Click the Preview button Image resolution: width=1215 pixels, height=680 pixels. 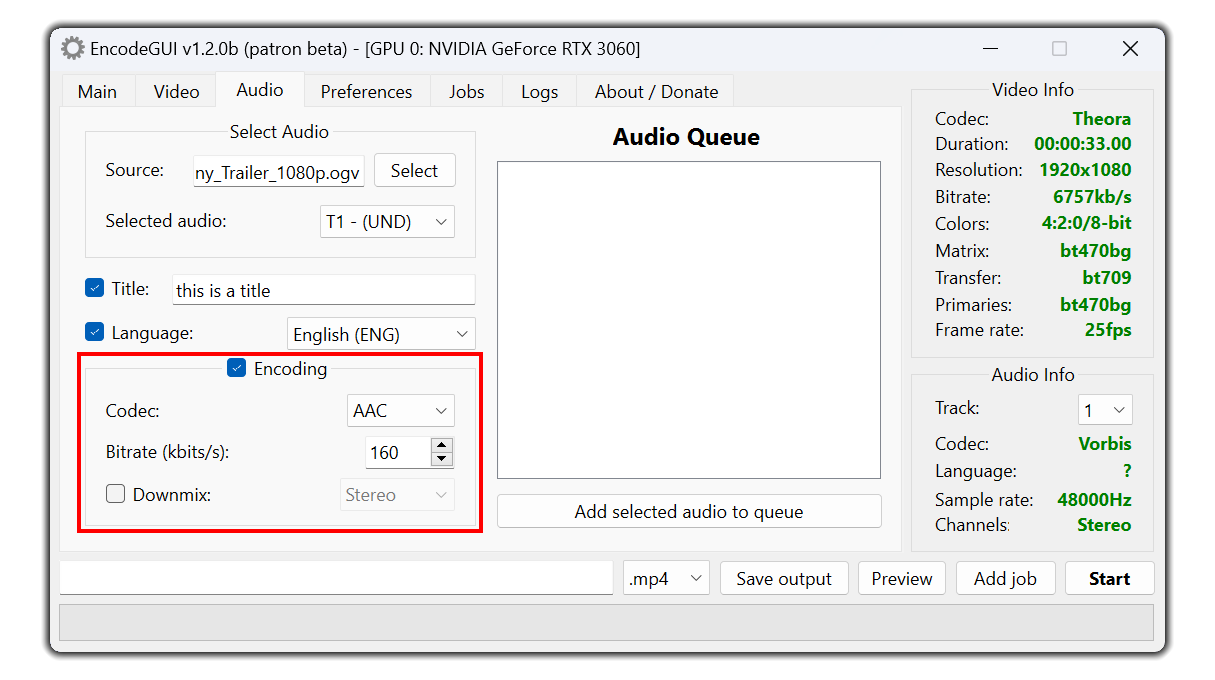(902, 578)
